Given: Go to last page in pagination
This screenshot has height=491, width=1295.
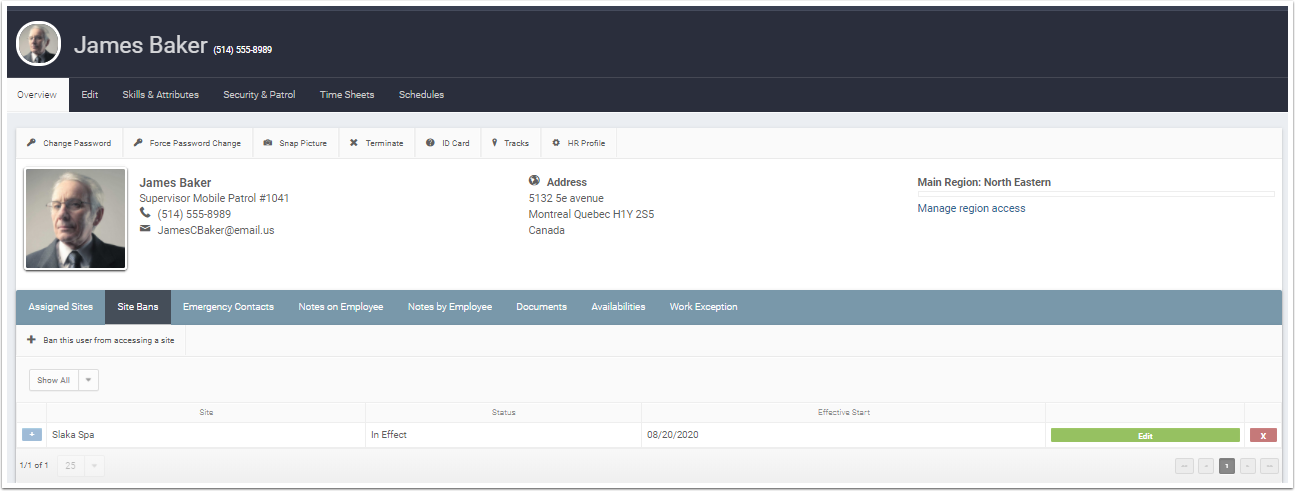Looking at the screenshot, I should pos(1269,466).
